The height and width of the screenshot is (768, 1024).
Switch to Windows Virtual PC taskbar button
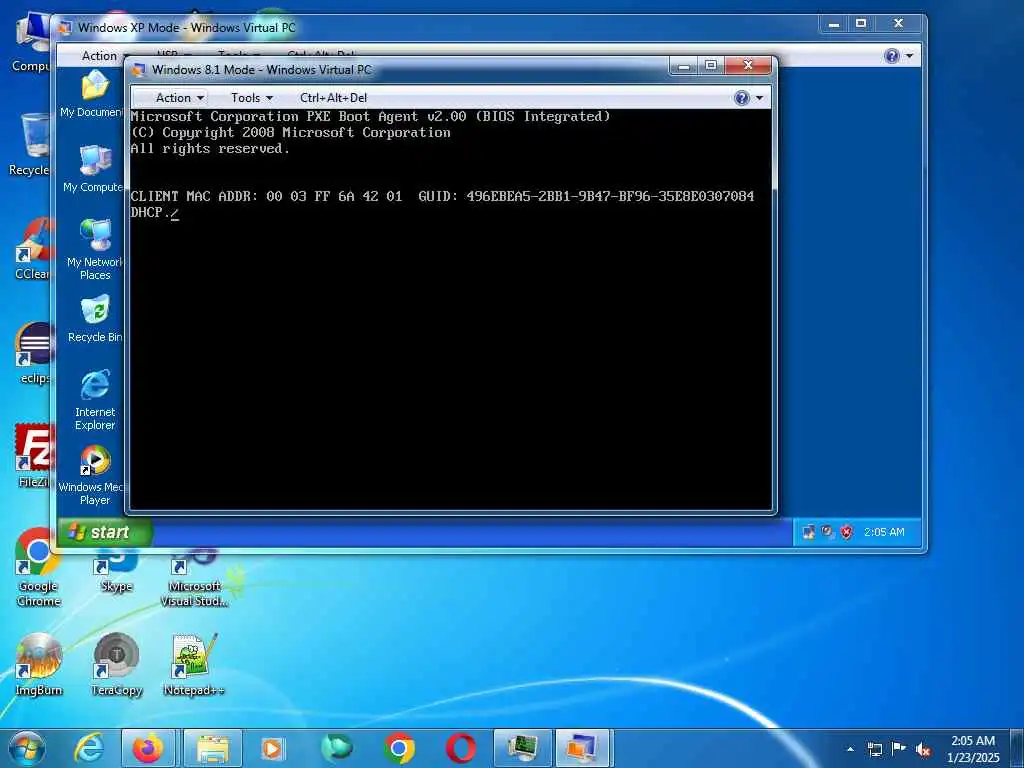point(581,748)
